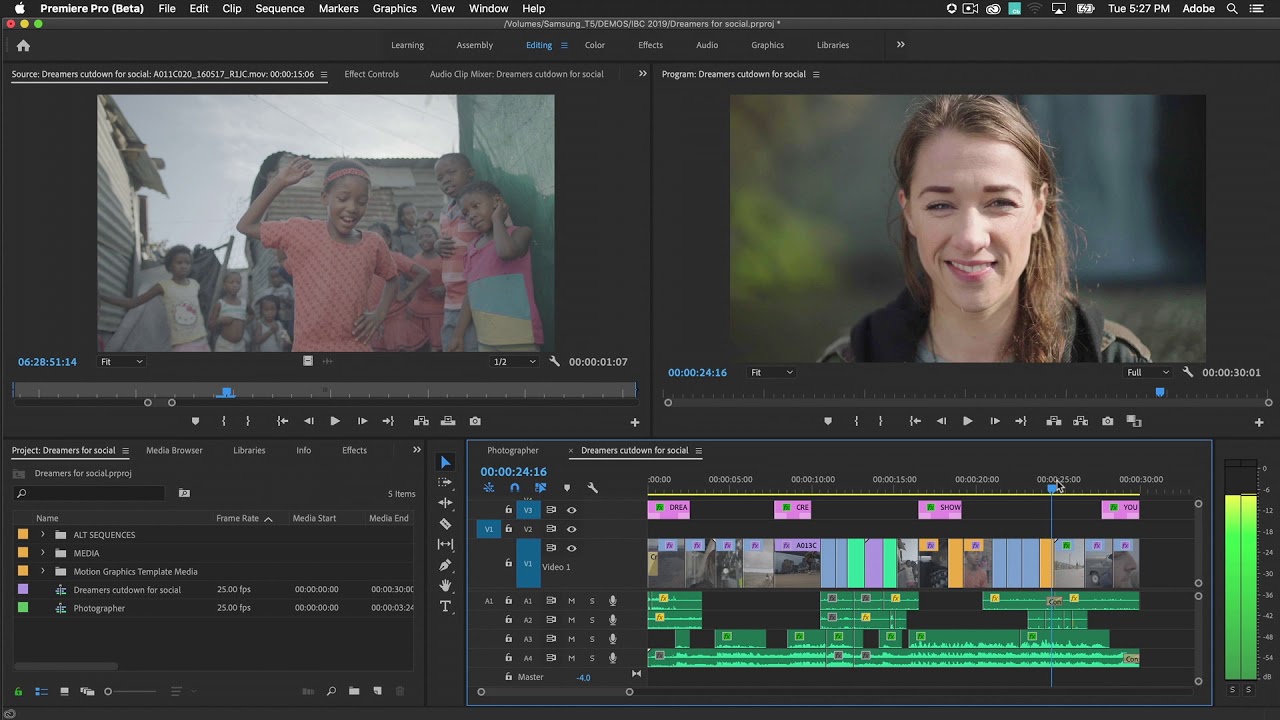This screenshot has height=720, width=1280.
Task: Open the Fit zoom dropdown on Program monitor
Action: 772,372
